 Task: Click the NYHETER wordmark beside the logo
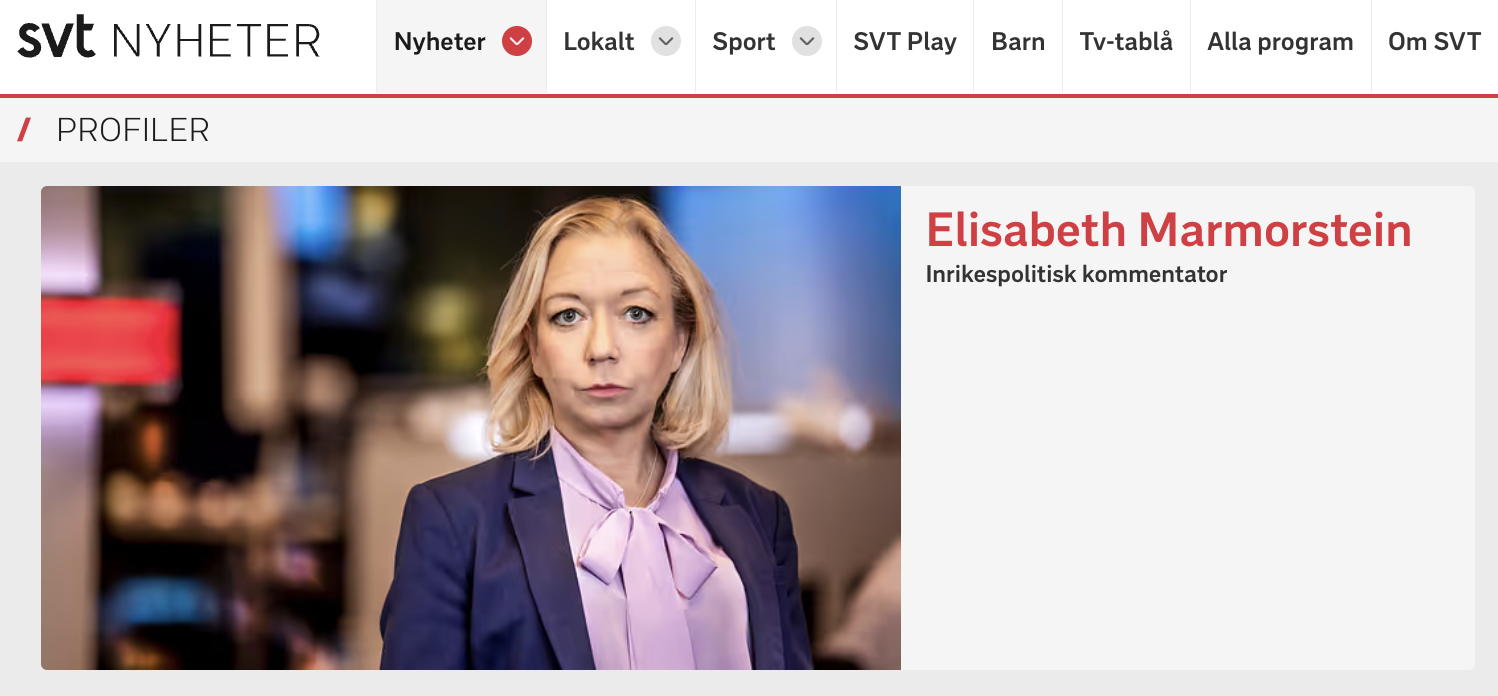(216, 41)
